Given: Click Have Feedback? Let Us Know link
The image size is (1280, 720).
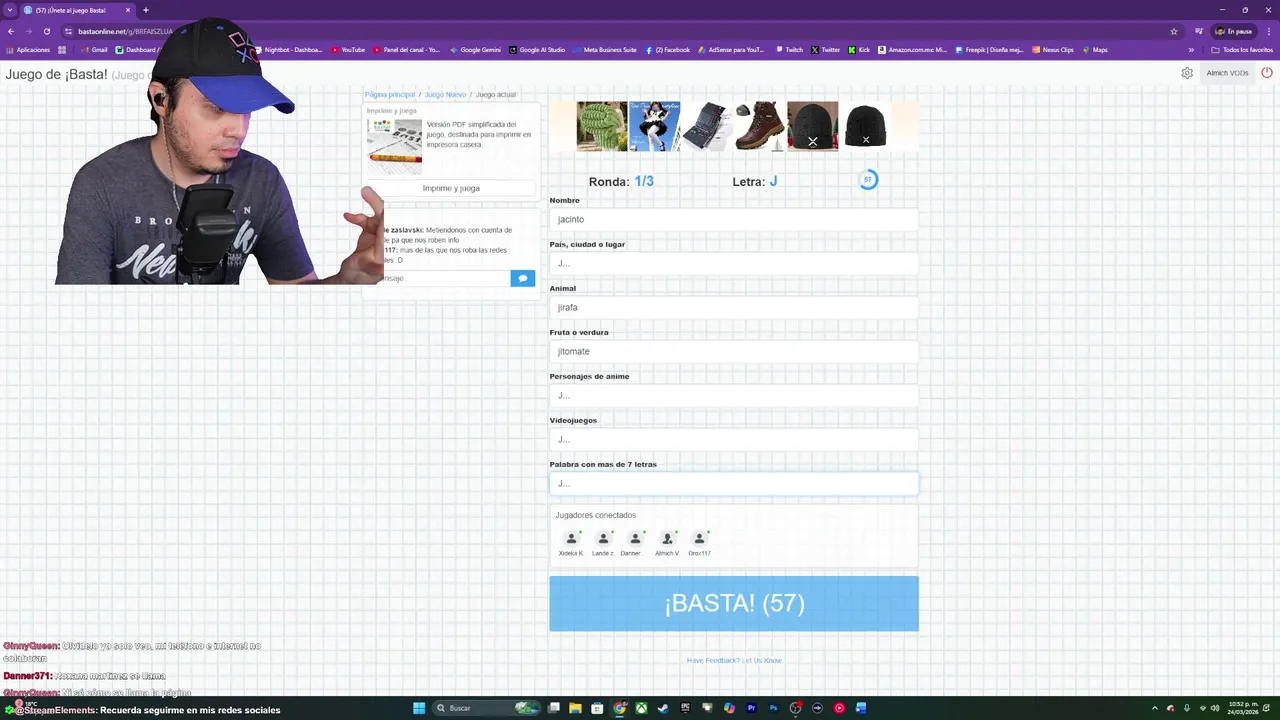Looking at the screenshot, I should [734, 660].
